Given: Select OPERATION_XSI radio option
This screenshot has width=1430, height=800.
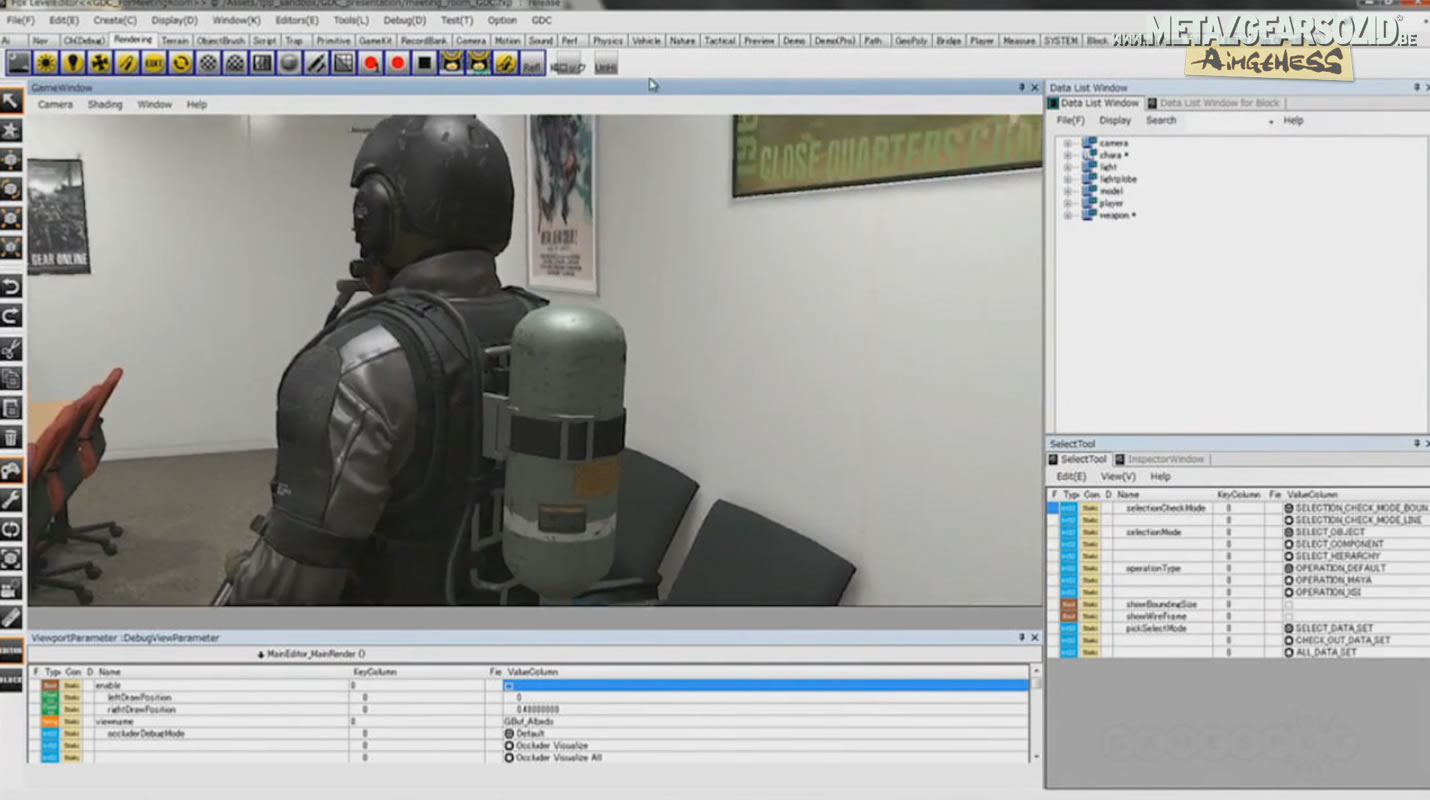Looking at the screenshot, I should click(x=1289, y=592).
